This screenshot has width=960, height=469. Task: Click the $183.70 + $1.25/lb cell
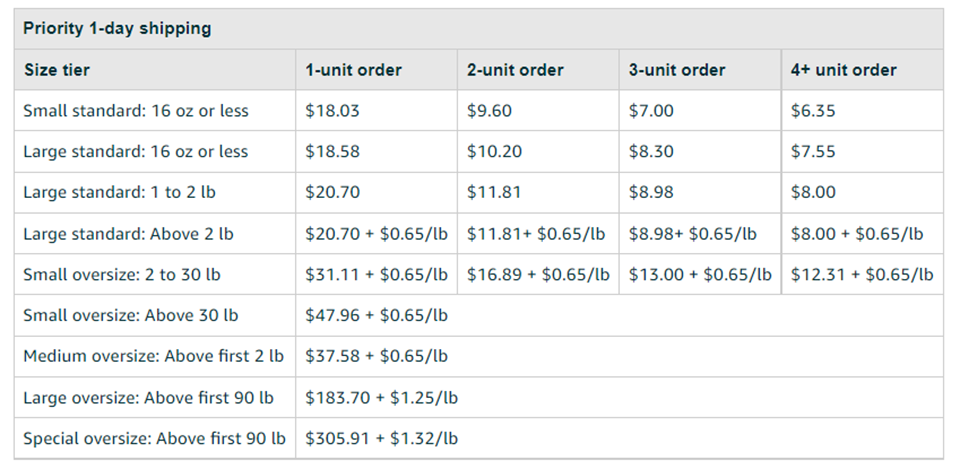tap(381, 397)
